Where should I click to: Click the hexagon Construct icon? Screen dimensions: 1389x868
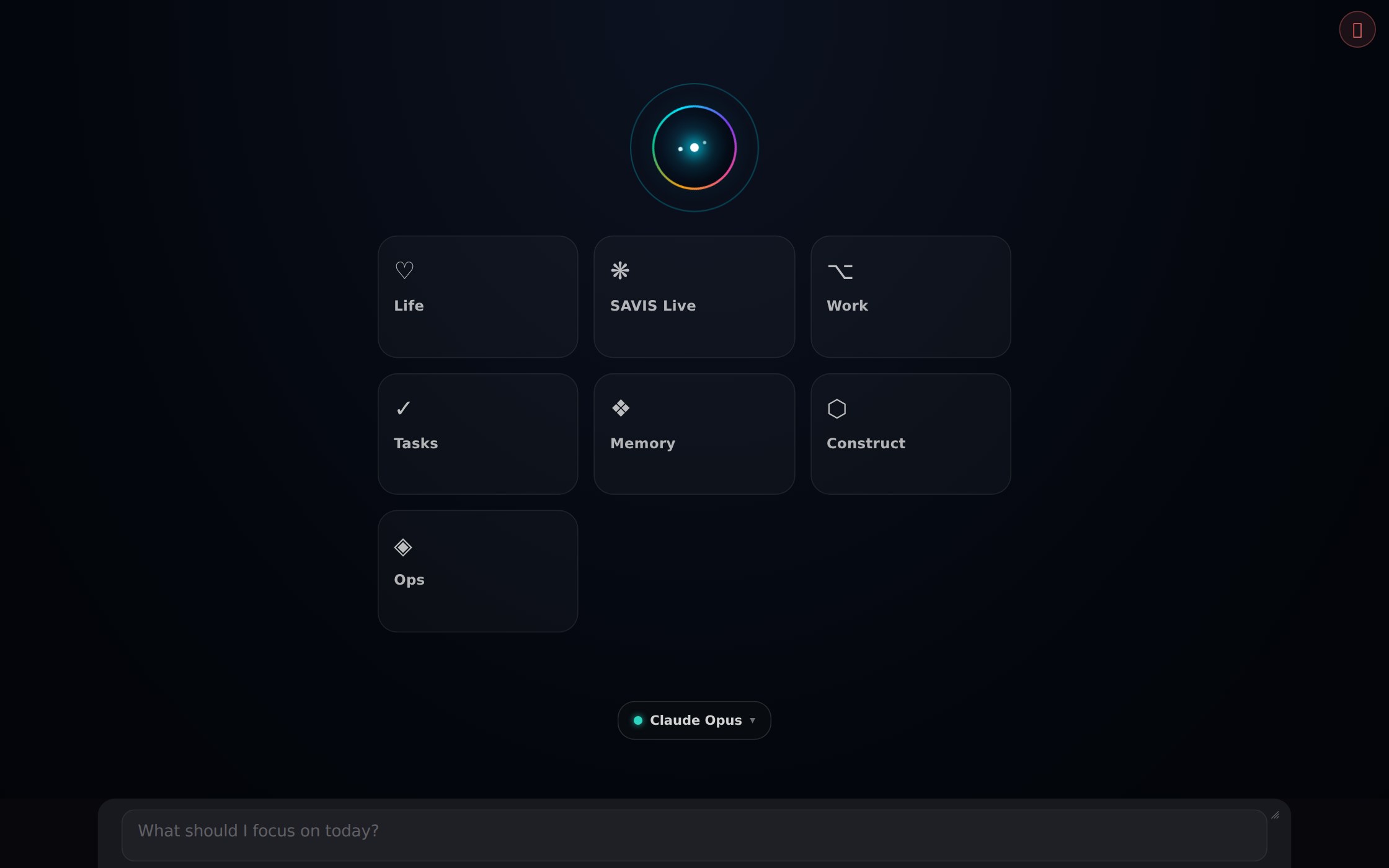837,409
